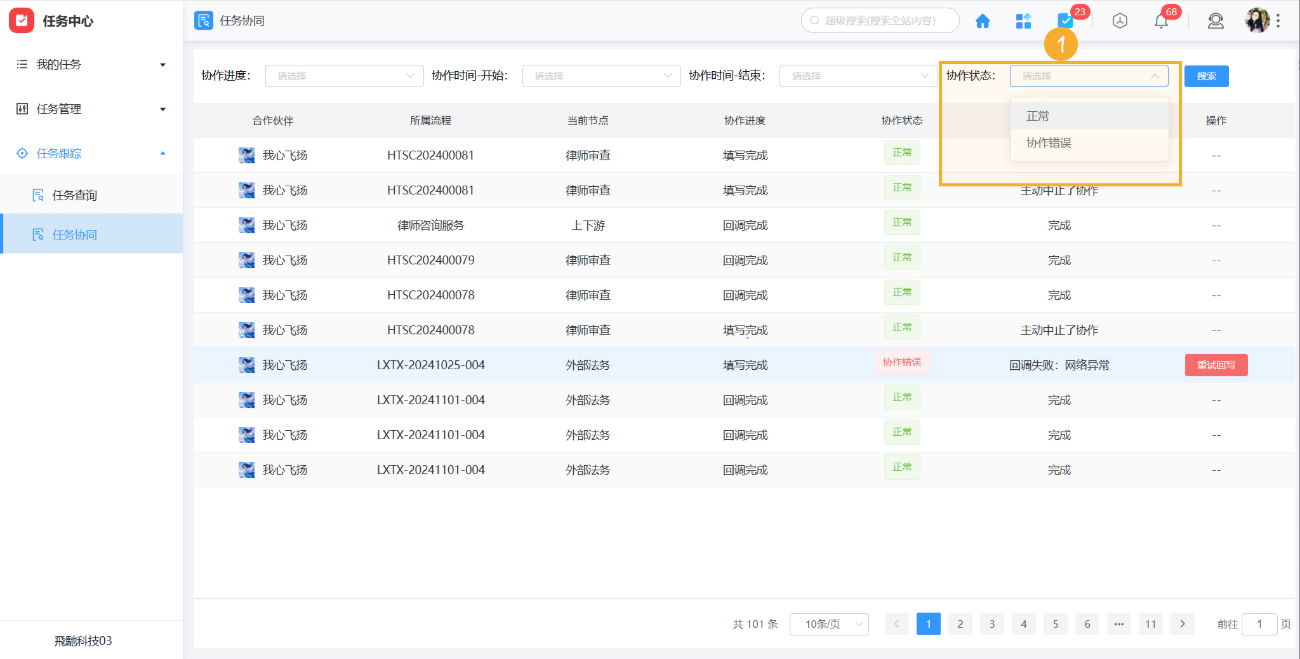The width and height of the screenshot is (1300, 659).
Task: Expand the 我的任务 sidebar menu
Action: [x=91, y=65]
